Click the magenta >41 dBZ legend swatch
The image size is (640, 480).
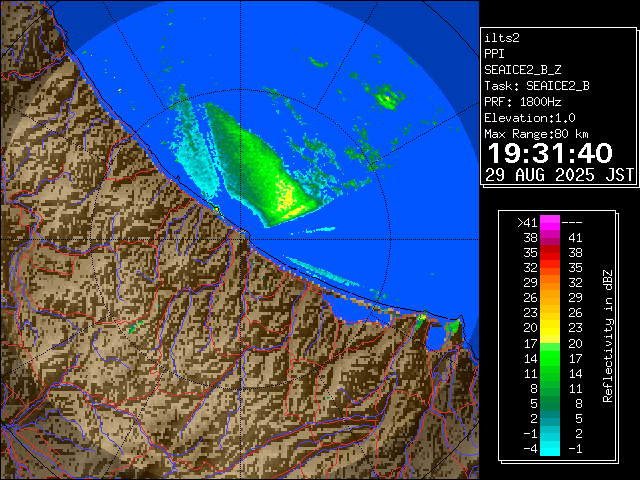pos(550,222)
